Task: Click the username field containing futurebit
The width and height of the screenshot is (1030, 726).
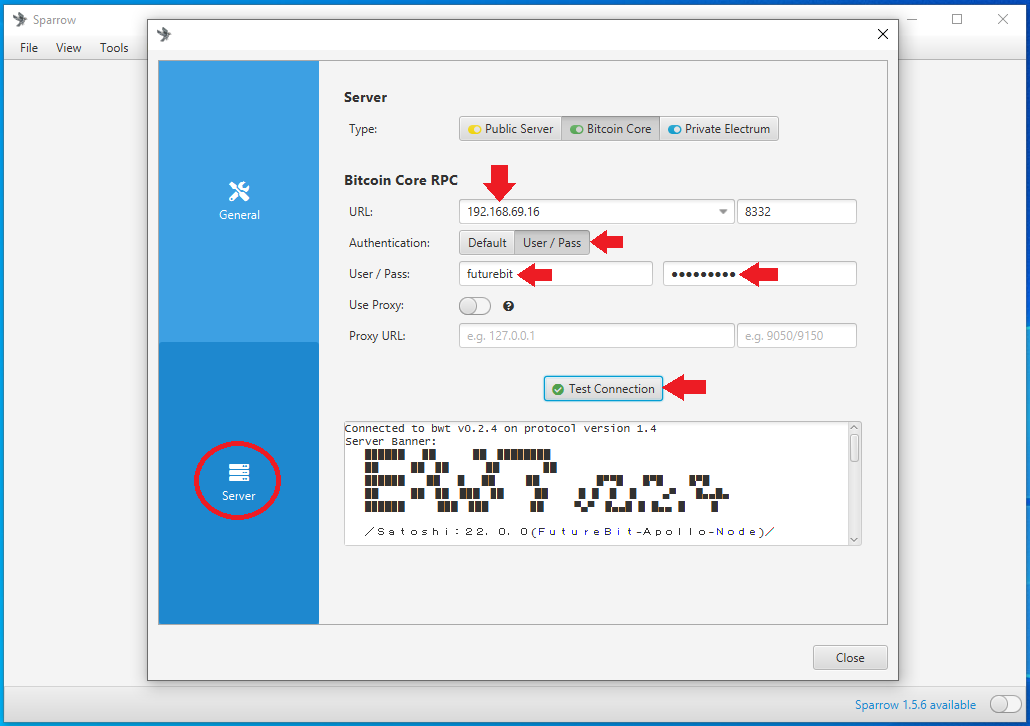Action: click(x=556, y=274)
